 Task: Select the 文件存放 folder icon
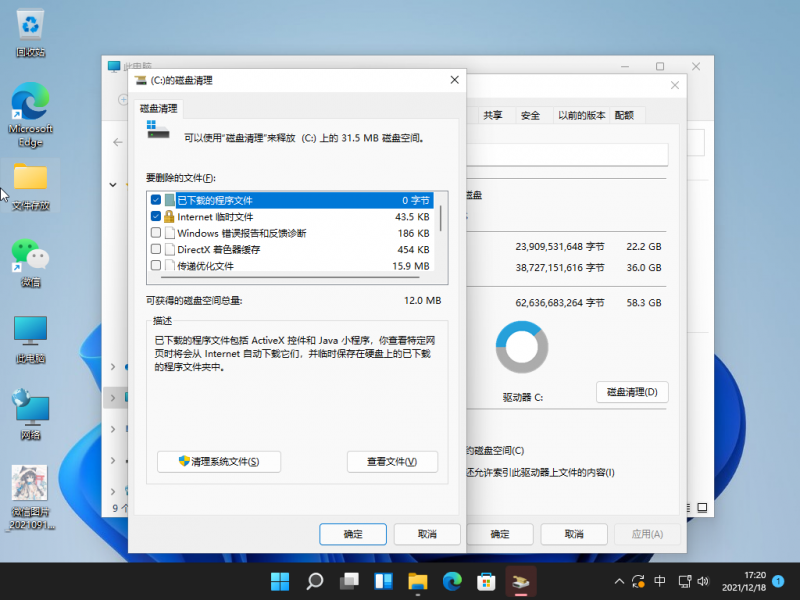pos(30,179)
